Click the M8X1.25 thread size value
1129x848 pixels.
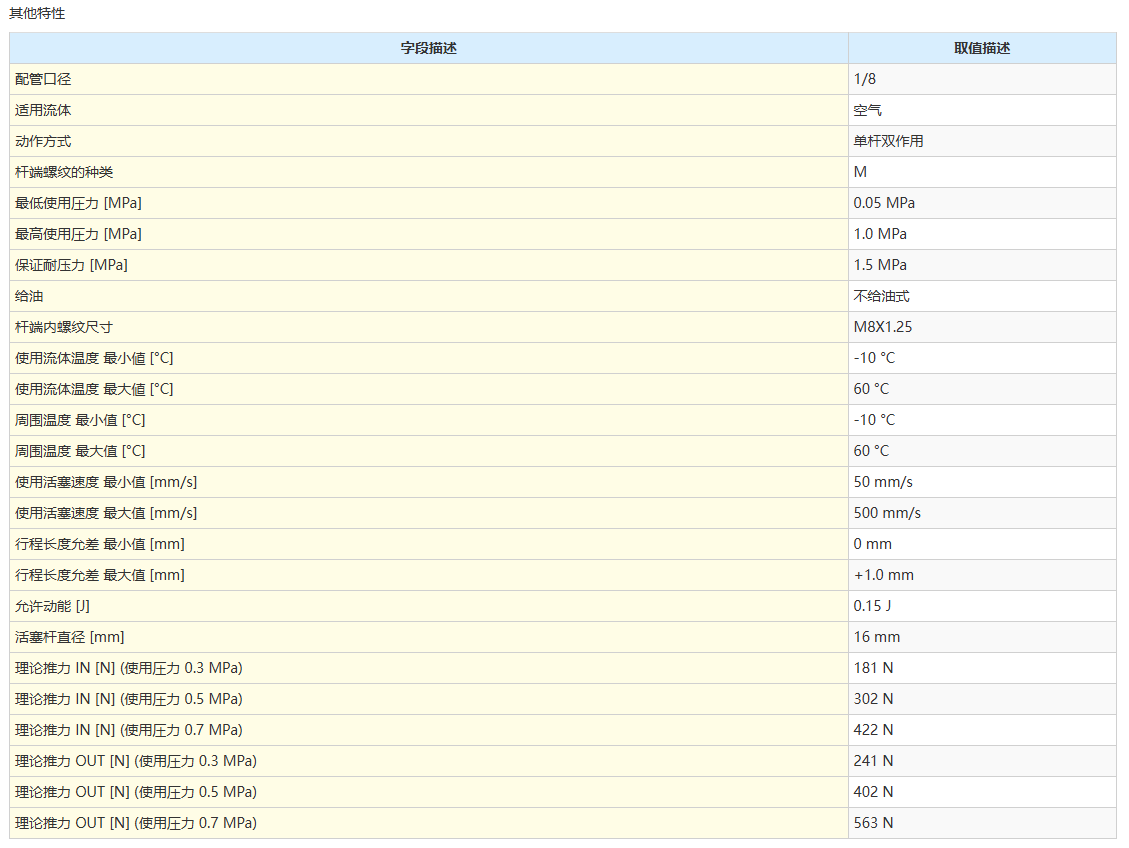pyautogui.click(x=883, y=327)
